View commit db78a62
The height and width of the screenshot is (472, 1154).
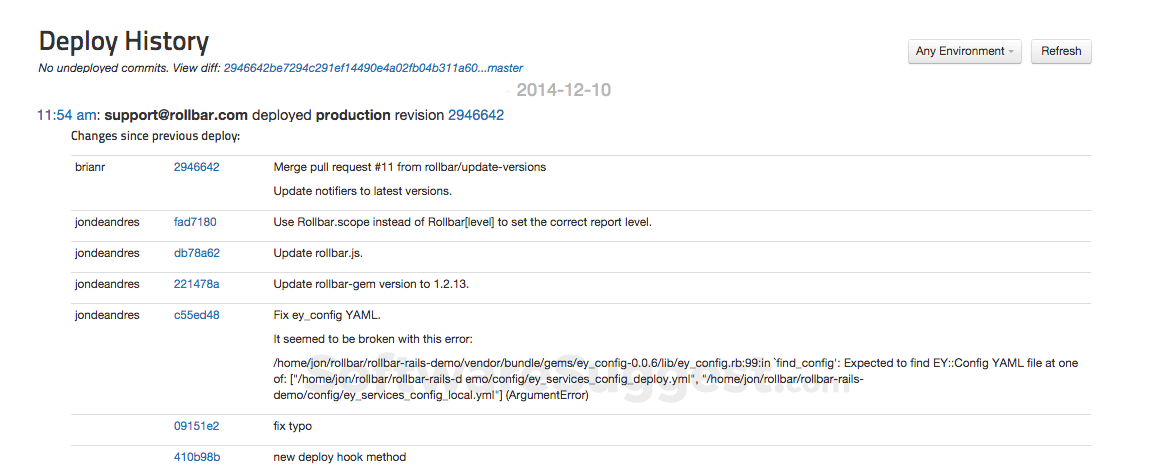(196, 253)
